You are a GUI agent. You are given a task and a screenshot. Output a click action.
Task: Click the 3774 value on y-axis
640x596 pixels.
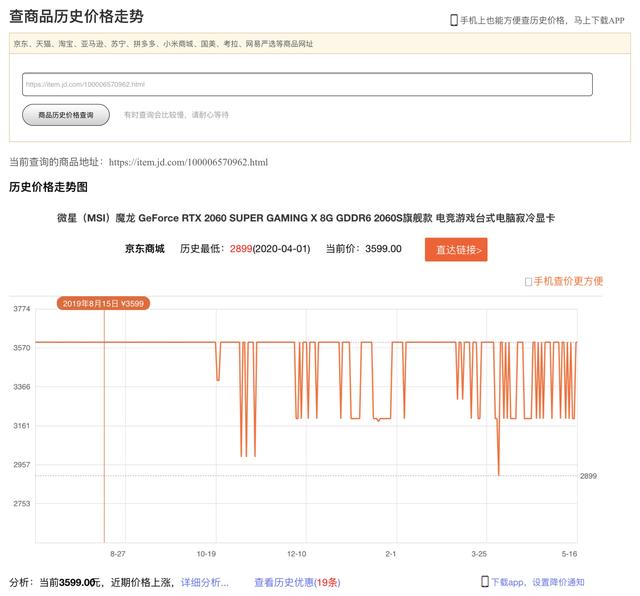(x=22, y=309)
